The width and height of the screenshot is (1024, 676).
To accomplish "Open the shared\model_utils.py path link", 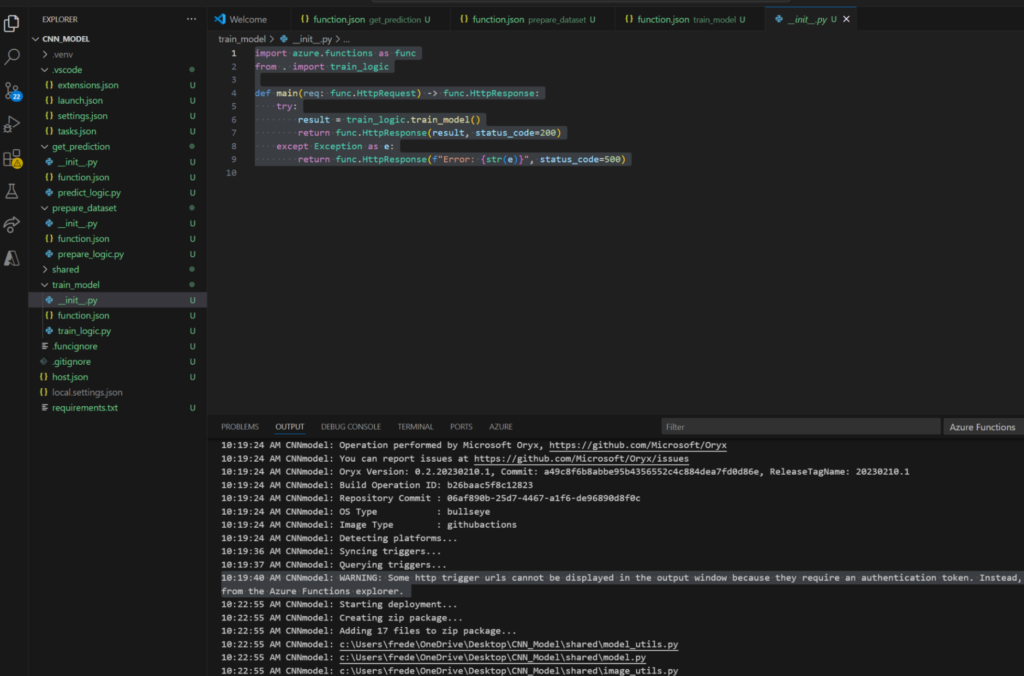I will pyautogui.click(x=509, y=644).
